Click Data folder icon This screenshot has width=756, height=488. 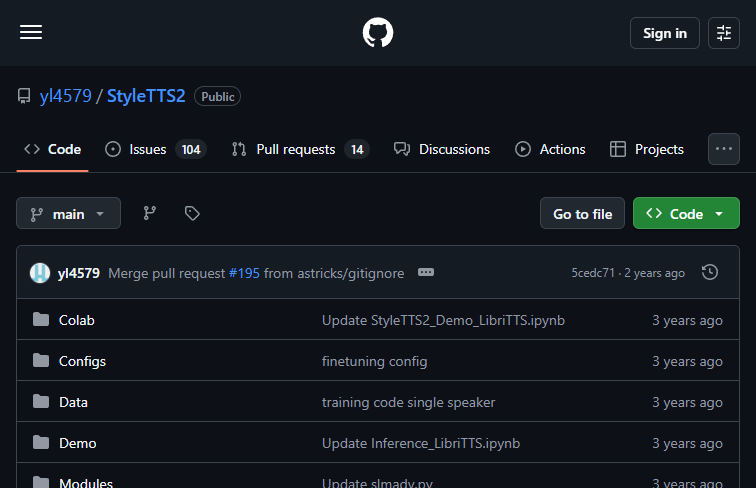(41, 401)
